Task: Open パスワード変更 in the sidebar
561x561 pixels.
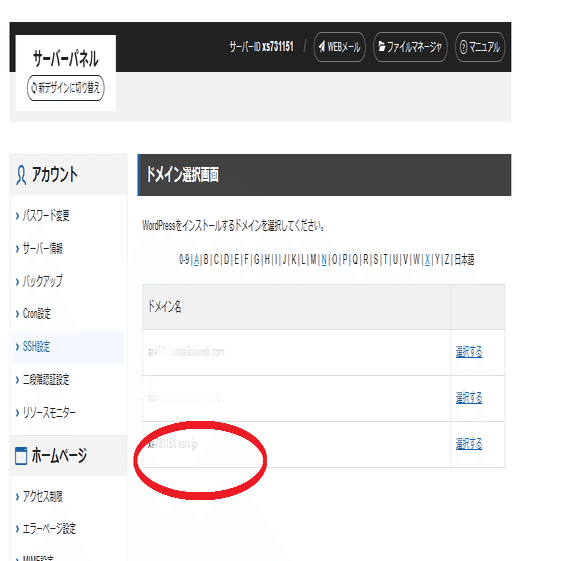Action: click(46, 215)
